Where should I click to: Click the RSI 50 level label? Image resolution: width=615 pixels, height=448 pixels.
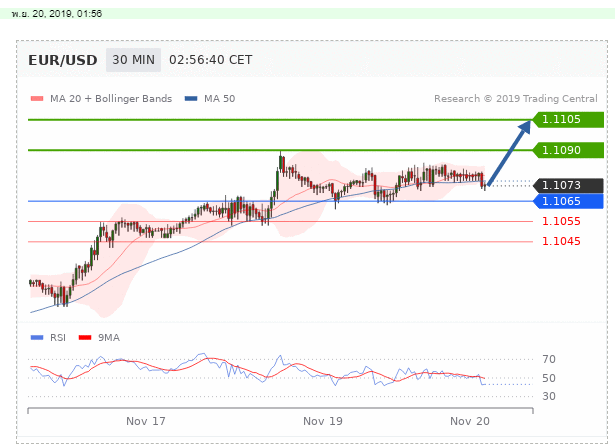[549, 379]
